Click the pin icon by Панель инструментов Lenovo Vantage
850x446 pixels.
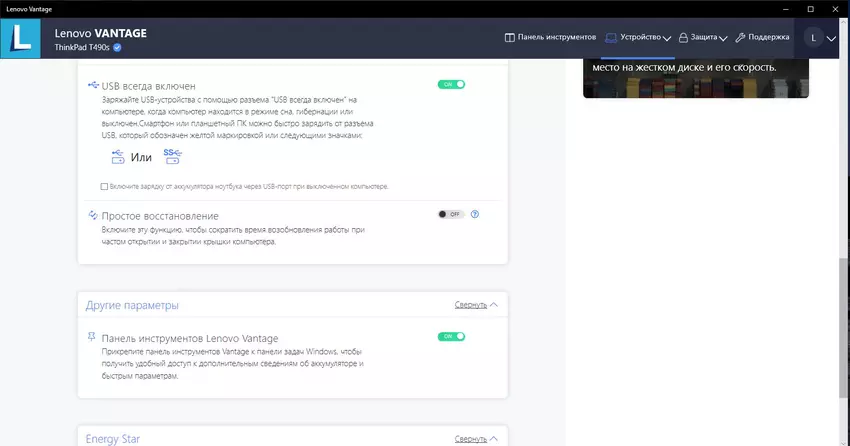click(x=93, y=338)
